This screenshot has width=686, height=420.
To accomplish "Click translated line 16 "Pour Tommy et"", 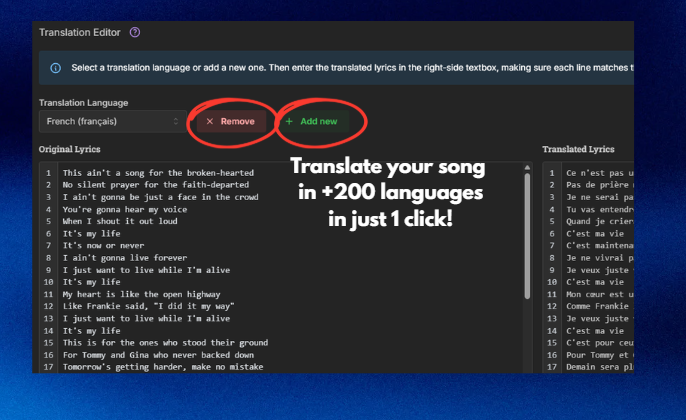I will pyautogui.click(x=599, y=355).
